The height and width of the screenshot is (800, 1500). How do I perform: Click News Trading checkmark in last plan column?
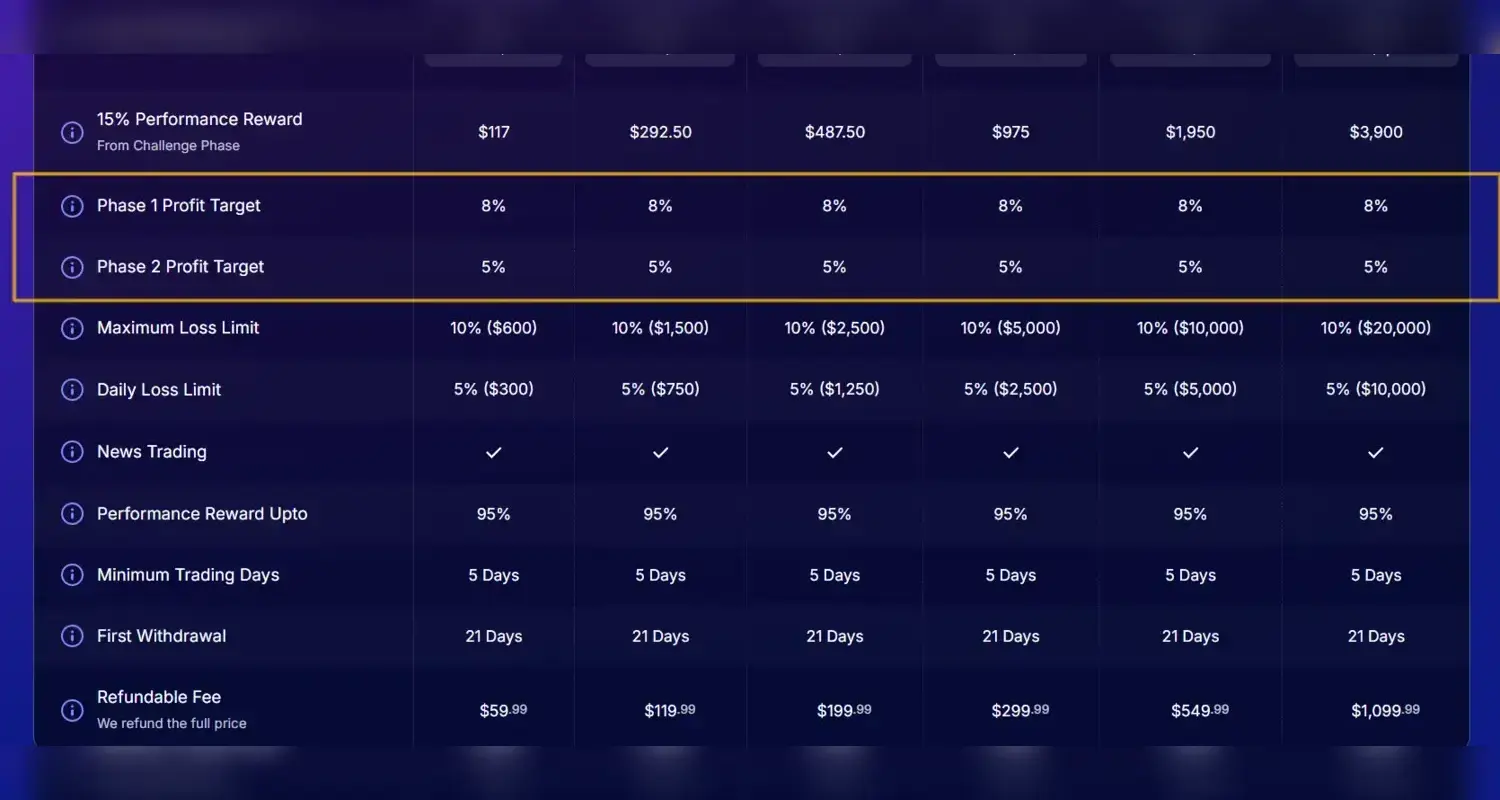(1376, 452)
